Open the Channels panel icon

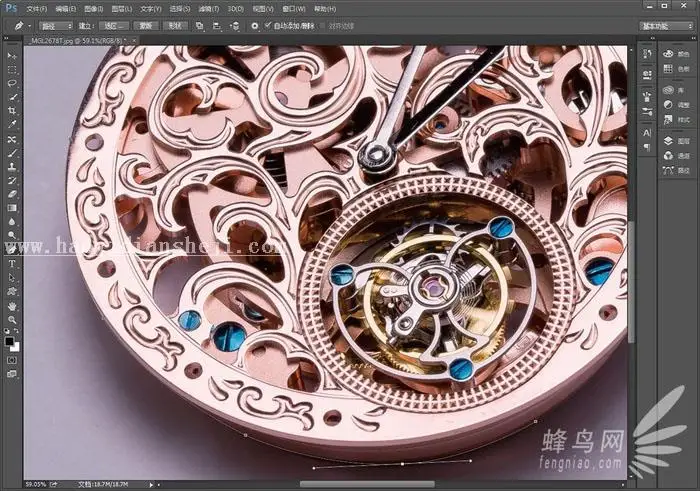[668, 156]
